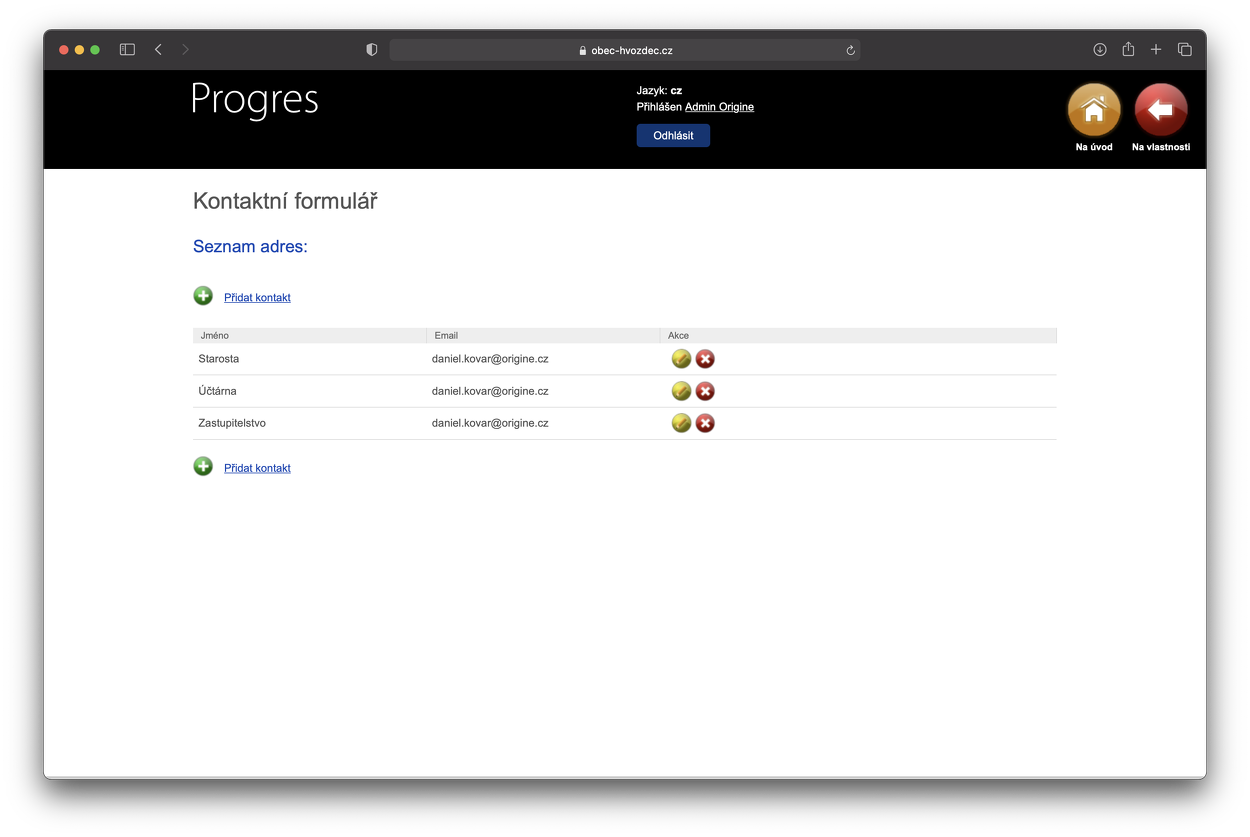Click top green plus add-contact icon
Image resolution: width=1250 pixels, height=837 pixels.
pyautogui.click(x=203, y=296)
